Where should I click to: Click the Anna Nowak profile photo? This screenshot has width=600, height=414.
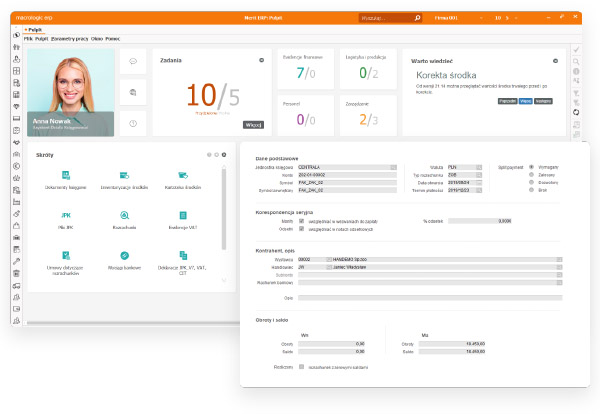coord(70,92)
